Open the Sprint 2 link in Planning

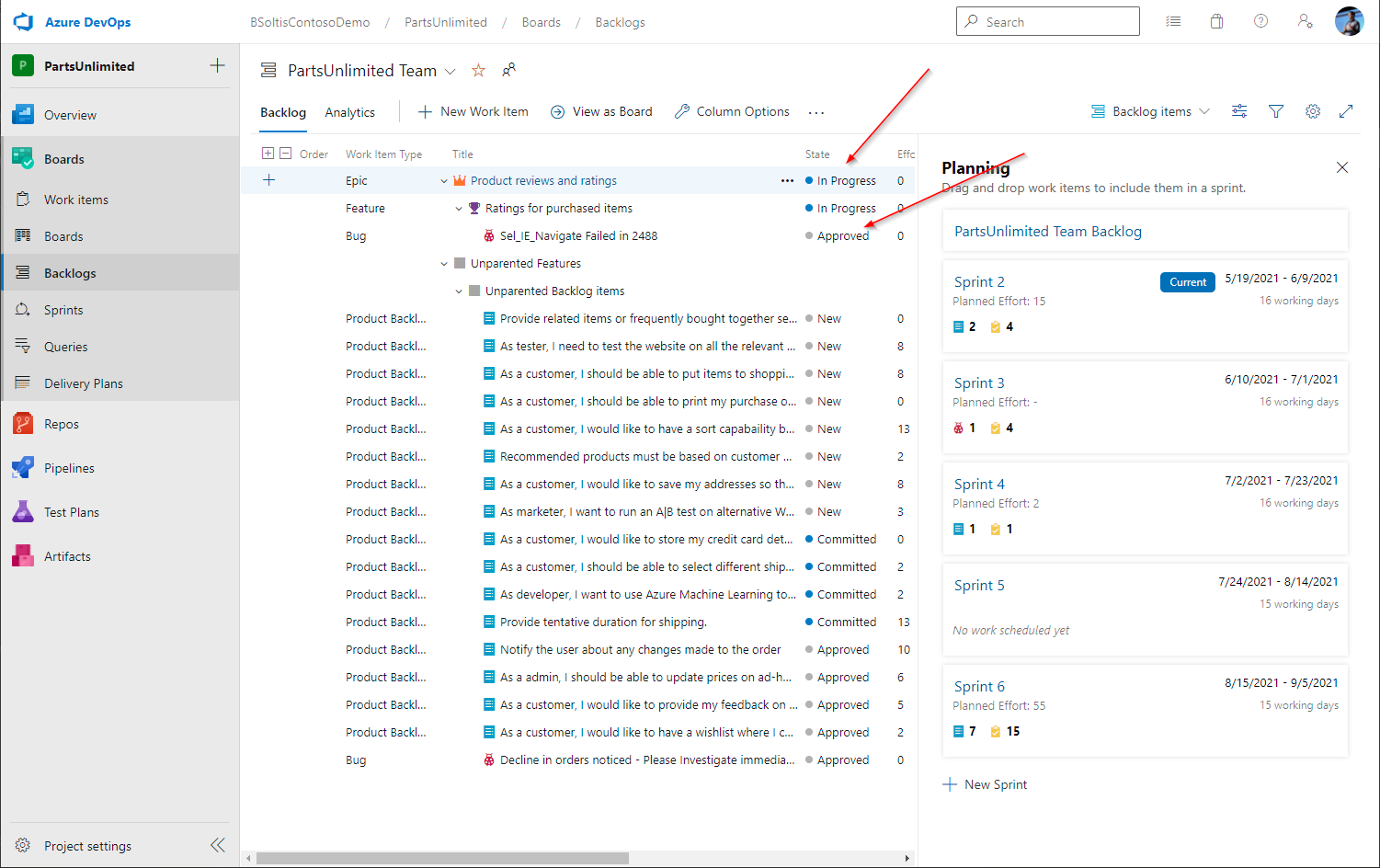[x=979, y=281]
